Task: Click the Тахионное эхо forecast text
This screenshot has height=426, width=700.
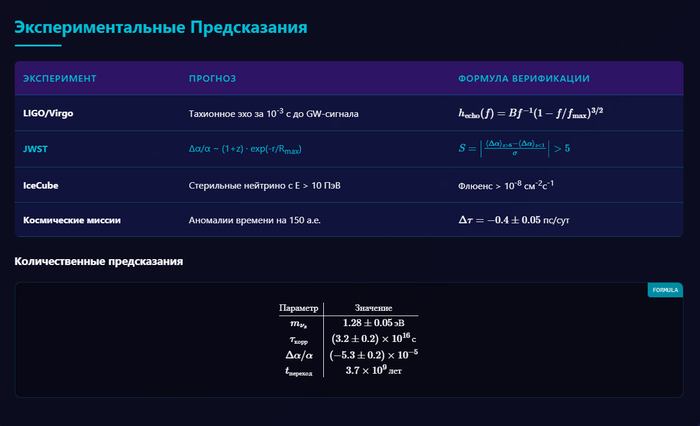Action: (273, 114)
